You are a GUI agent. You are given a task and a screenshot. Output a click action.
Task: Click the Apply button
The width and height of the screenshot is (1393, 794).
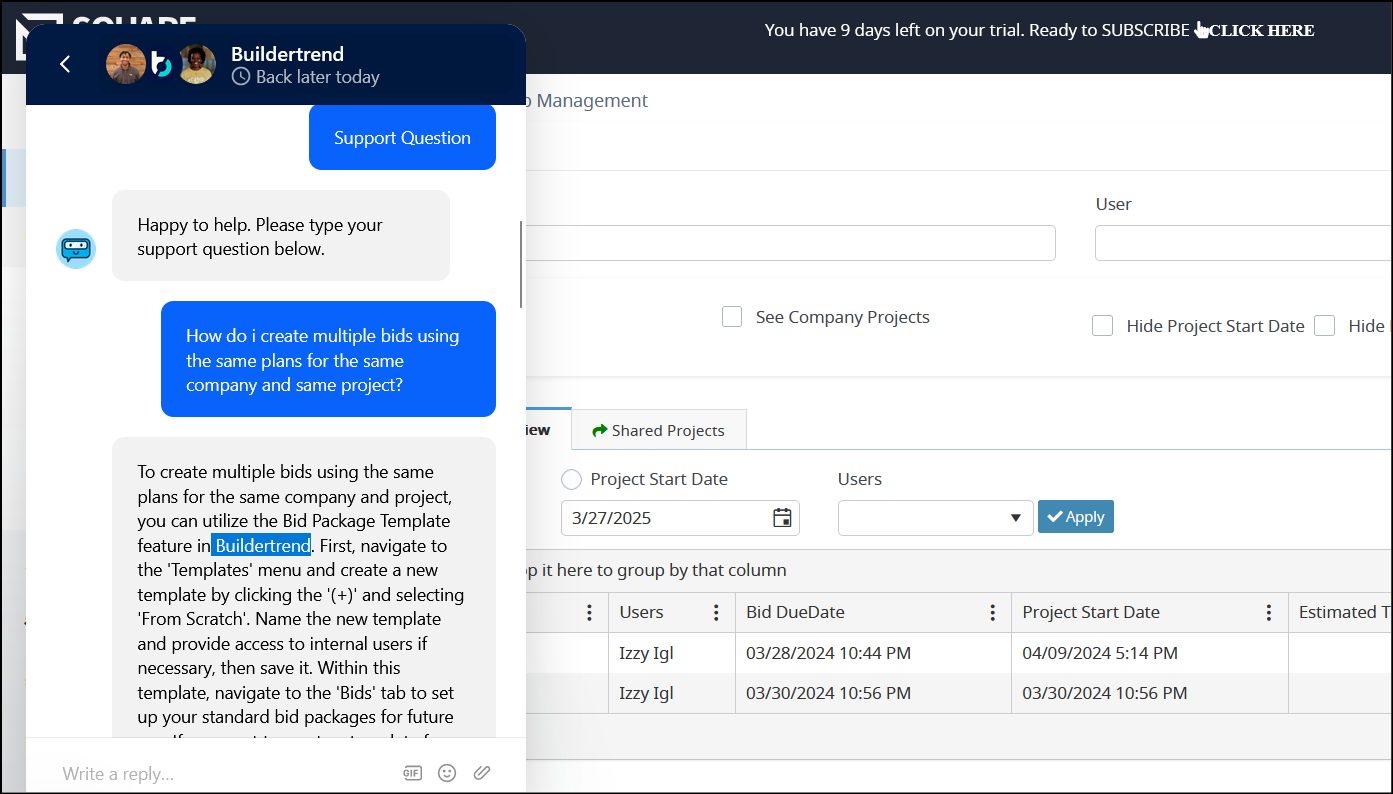coord(1075,517)
